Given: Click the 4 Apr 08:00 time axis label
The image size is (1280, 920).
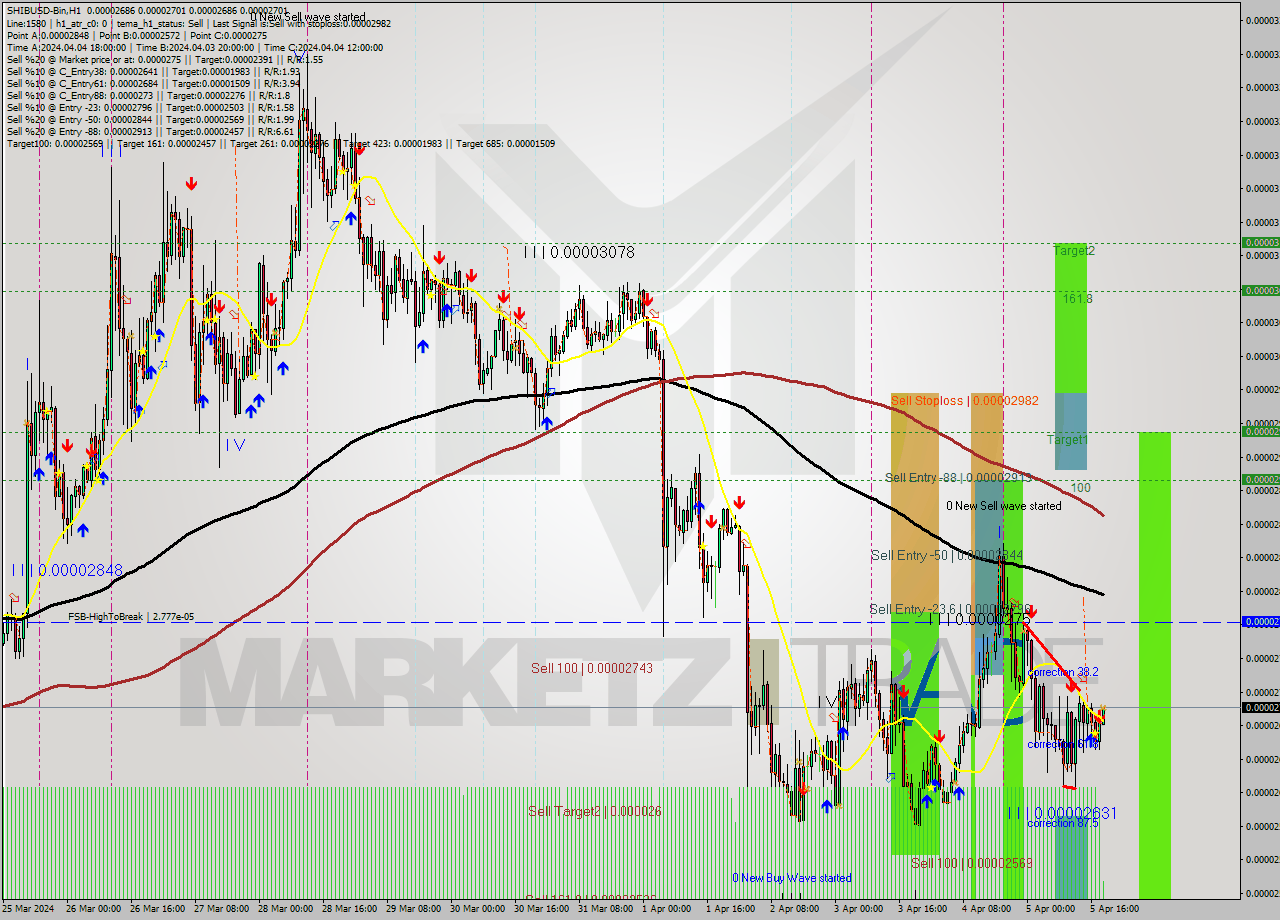Looking at the screenshot, I should coord(987,909).
